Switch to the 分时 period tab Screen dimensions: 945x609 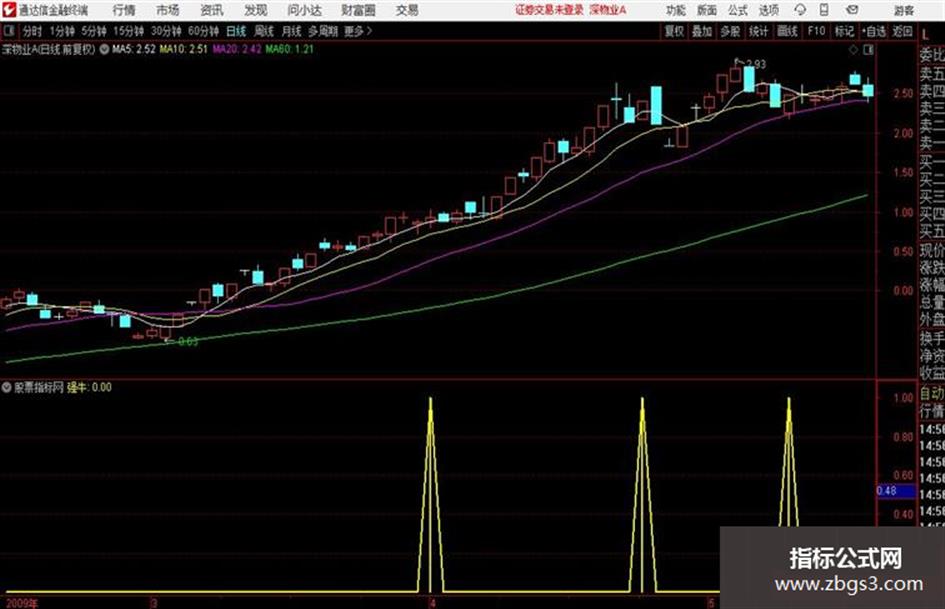(33, 31)
